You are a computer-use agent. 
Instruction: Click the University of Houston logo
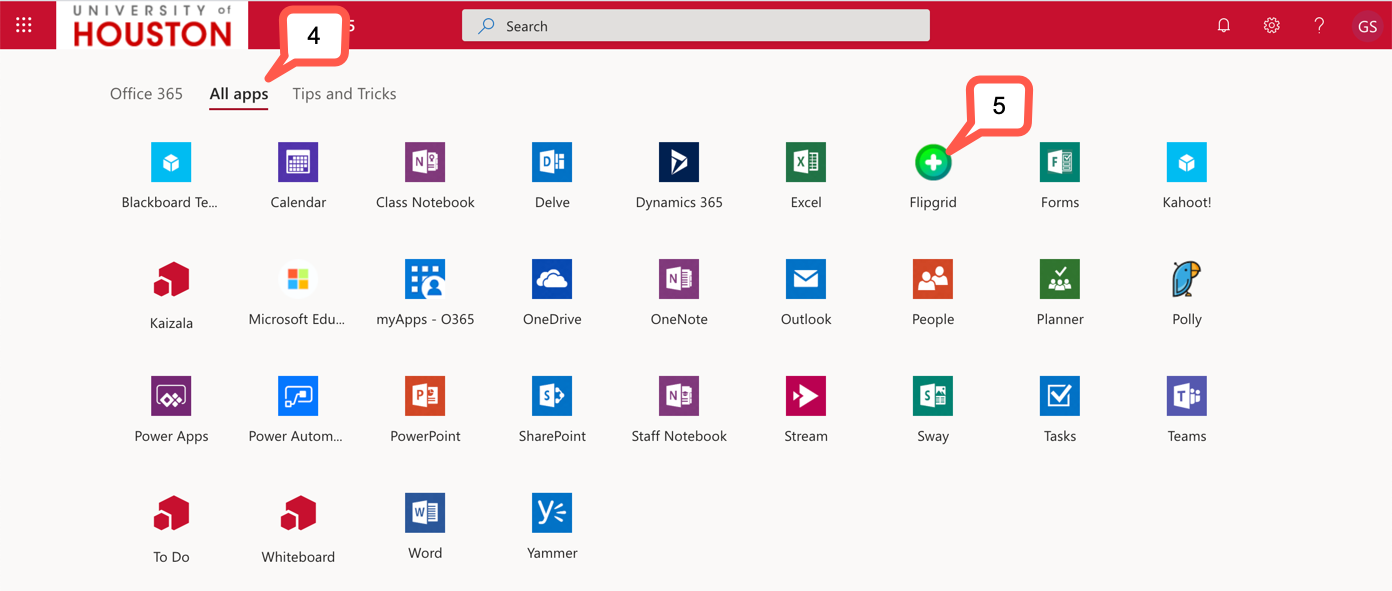(152, 25)
